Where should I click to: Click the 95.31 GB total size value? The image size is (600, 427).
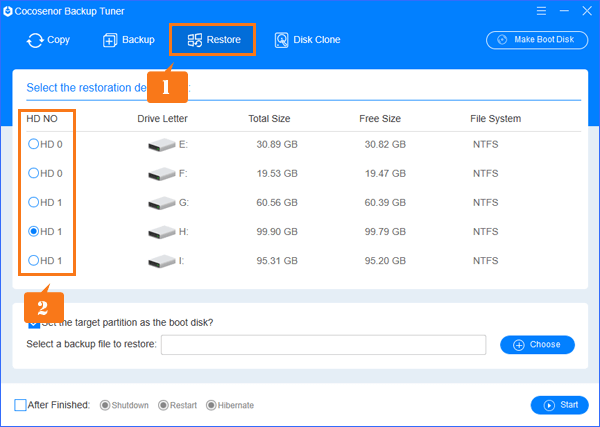277,261
